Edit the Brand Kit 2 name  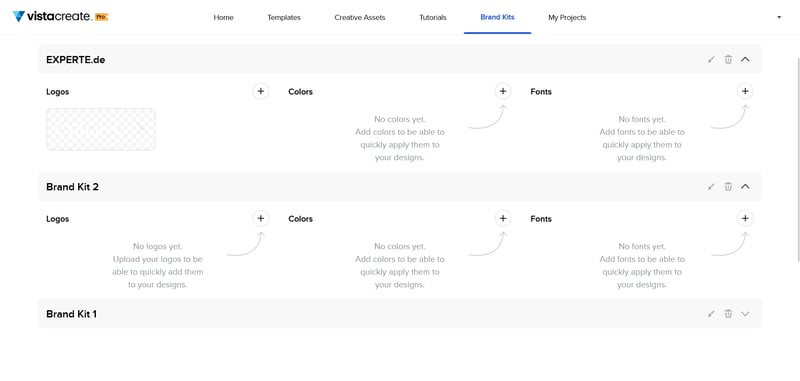click(711, 187)
